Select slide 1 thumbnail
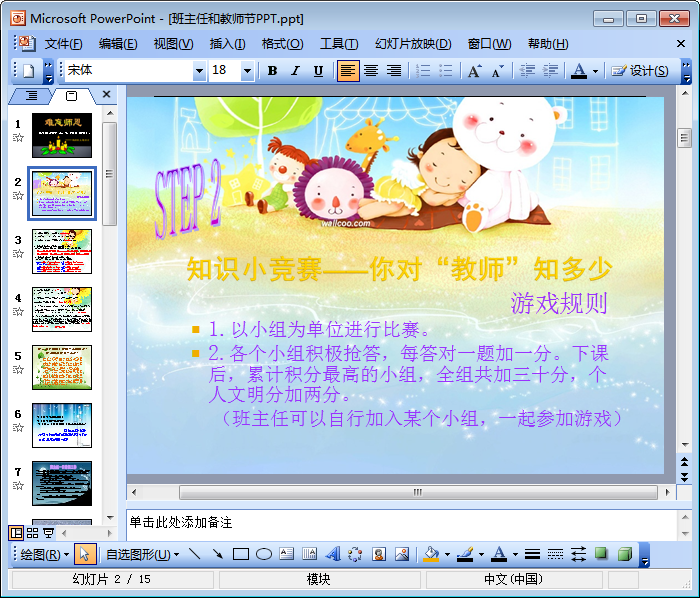Screen dimensions: 700x598 pyautogui.click(x=62, y=135)
